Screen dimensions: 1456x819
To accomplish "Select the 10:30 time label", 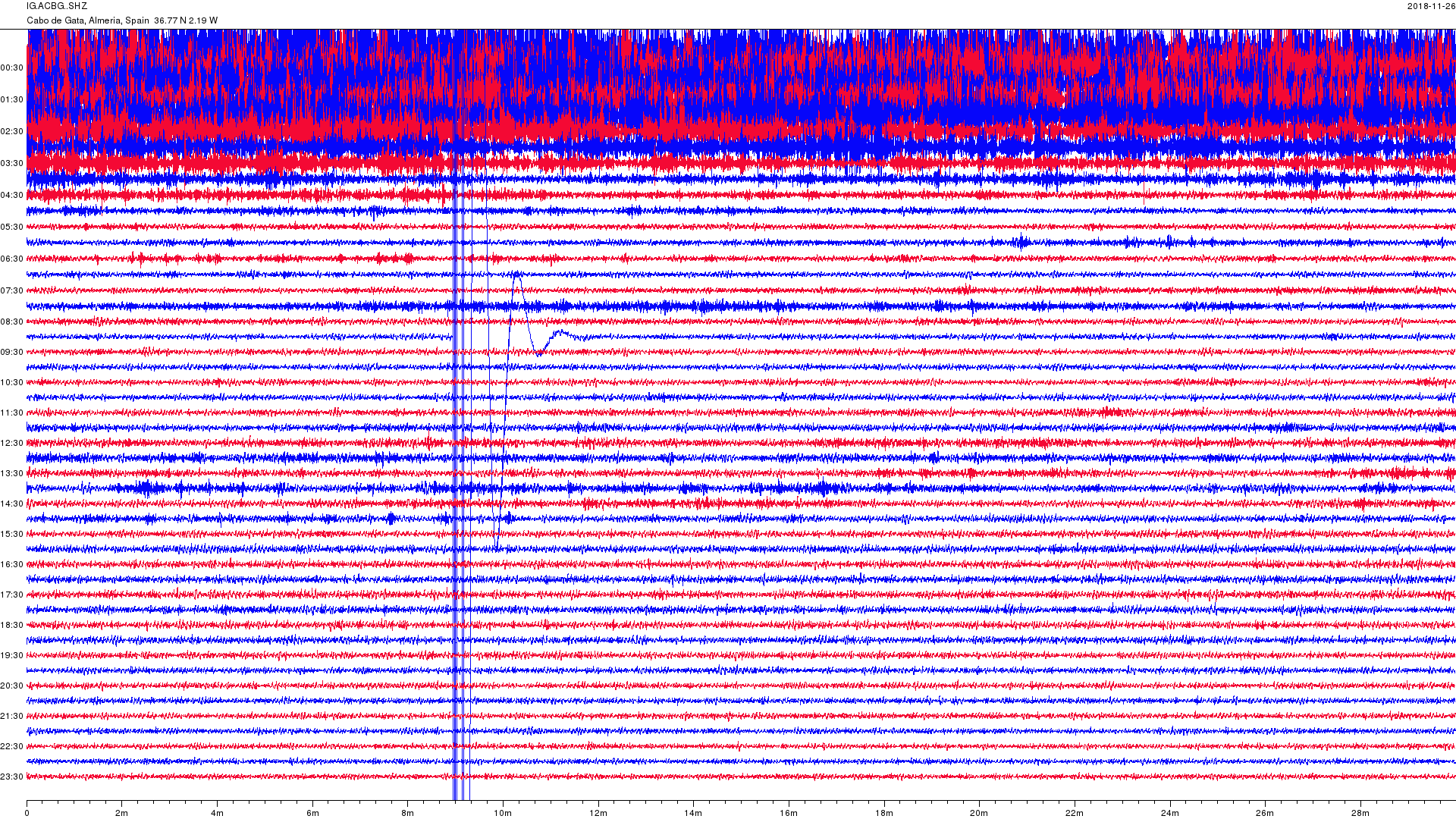I will pyautogui.click(x=11, y=383).
